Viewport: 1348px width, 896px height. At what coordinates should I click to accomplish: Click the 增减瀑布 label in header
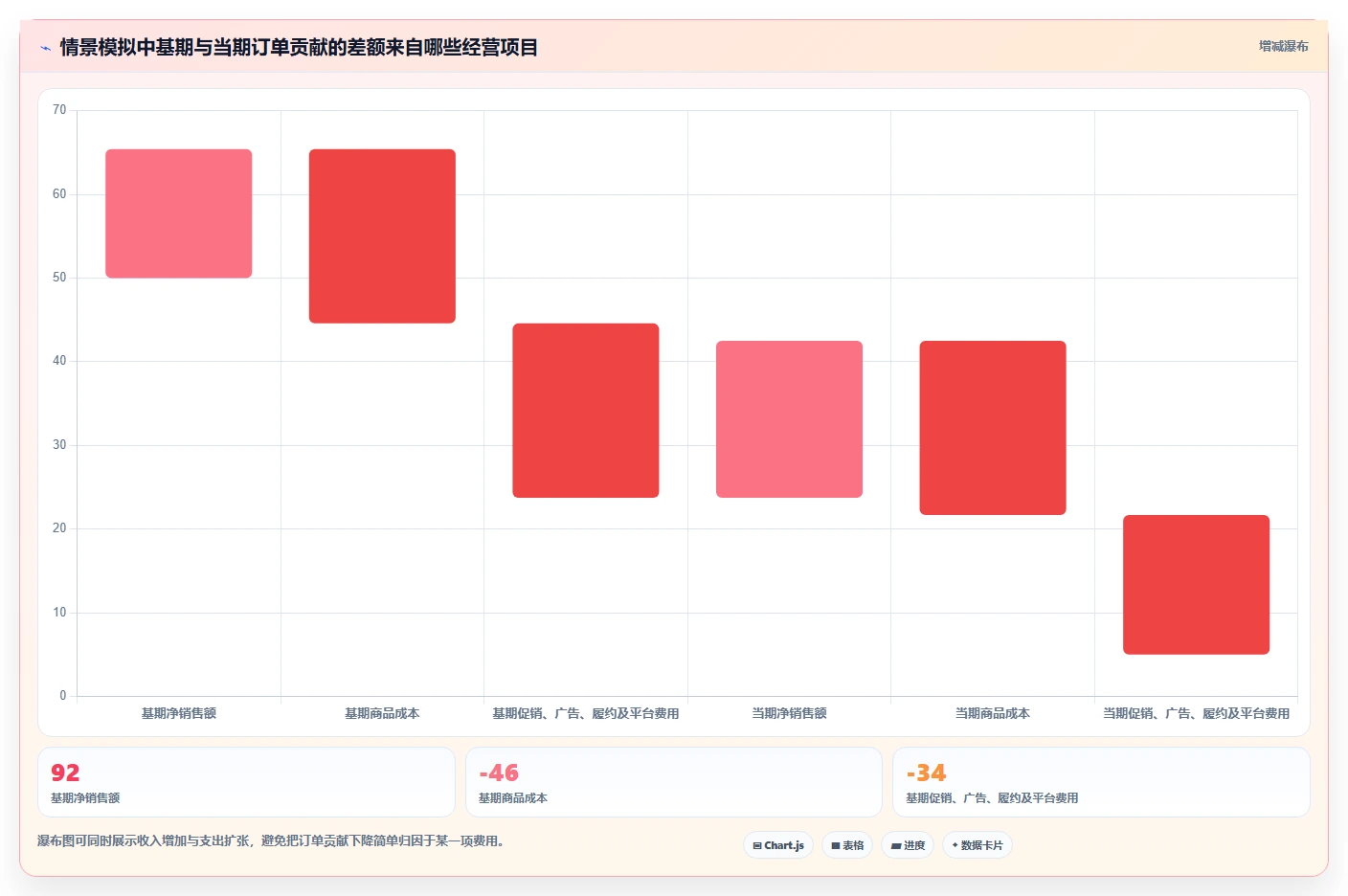click(x=1283, y=46)
